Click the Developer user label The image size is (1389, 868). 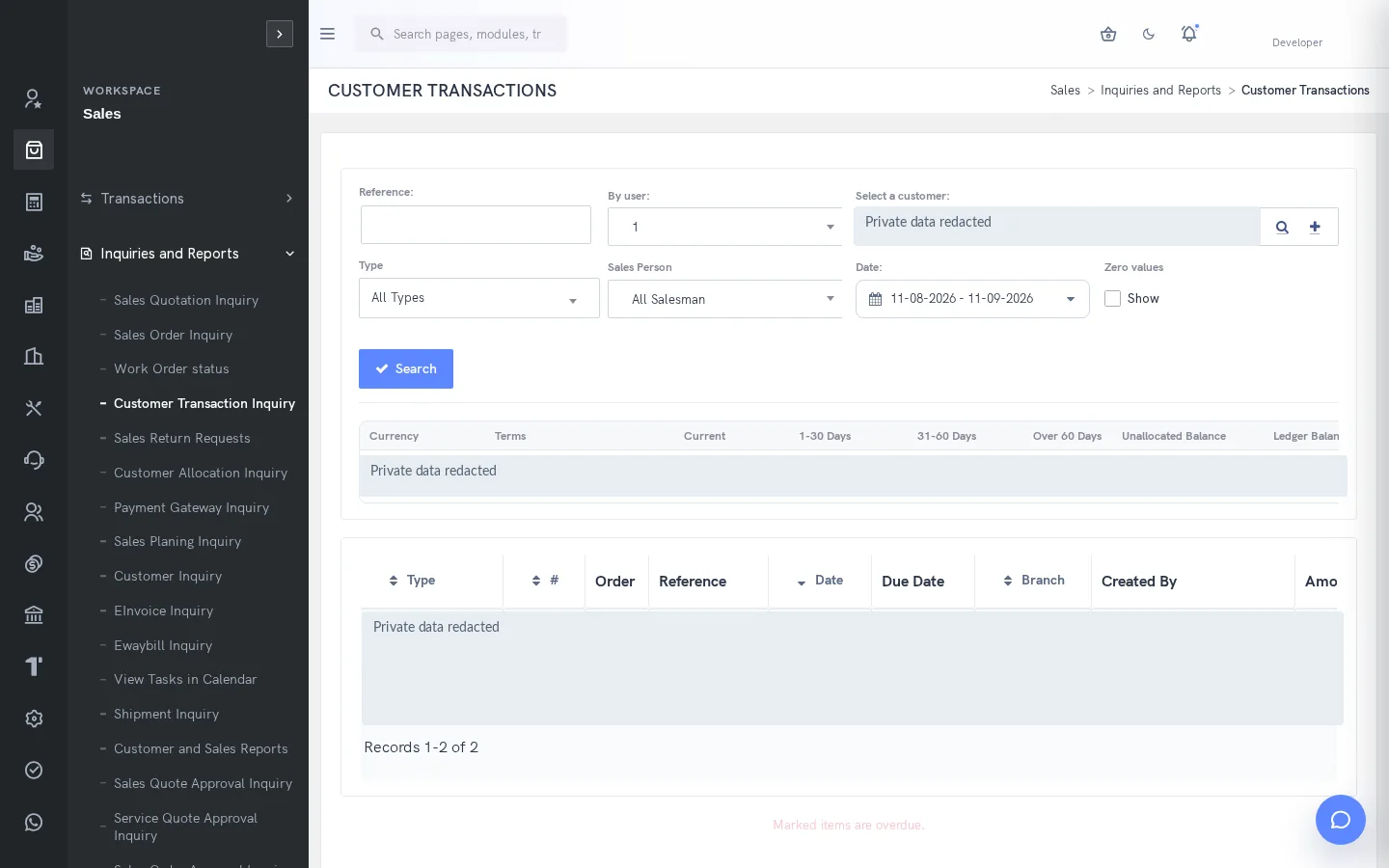[1297, 42]
